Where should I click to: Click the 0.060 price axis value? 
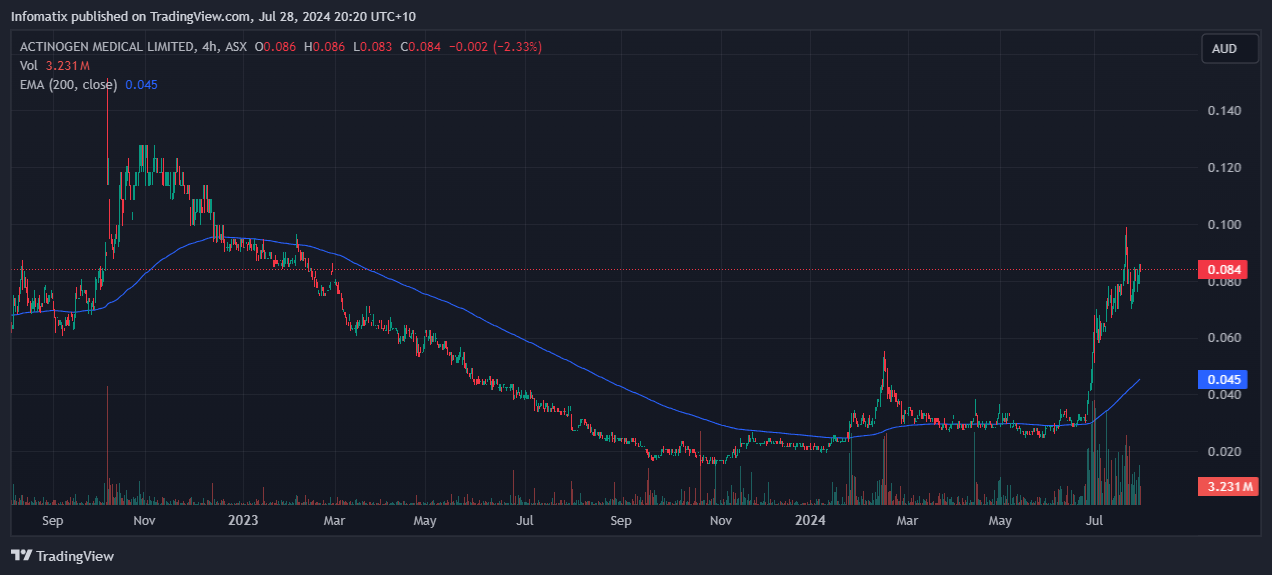1225,338
